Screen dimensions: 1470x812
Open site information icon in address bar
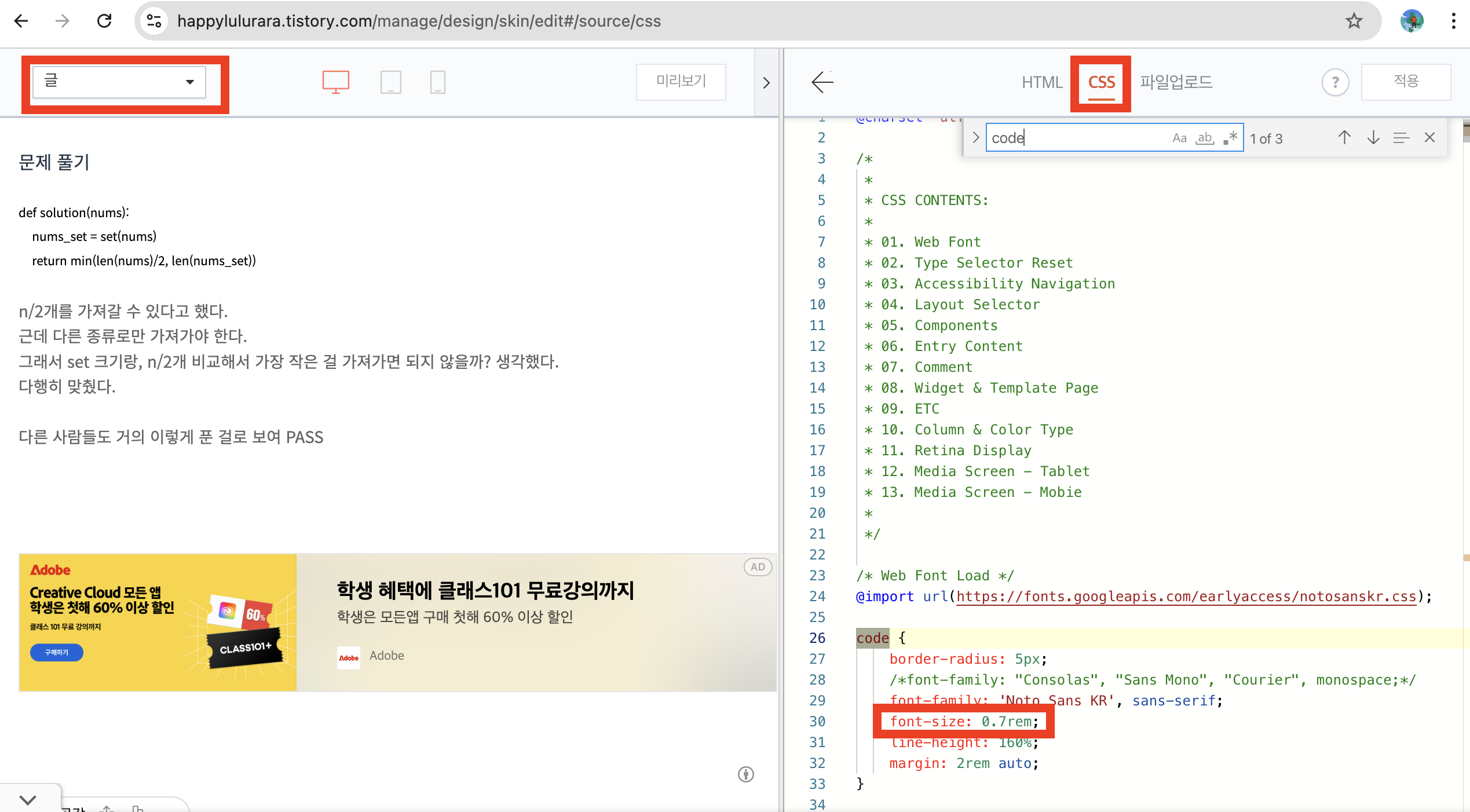click(154, 21)
